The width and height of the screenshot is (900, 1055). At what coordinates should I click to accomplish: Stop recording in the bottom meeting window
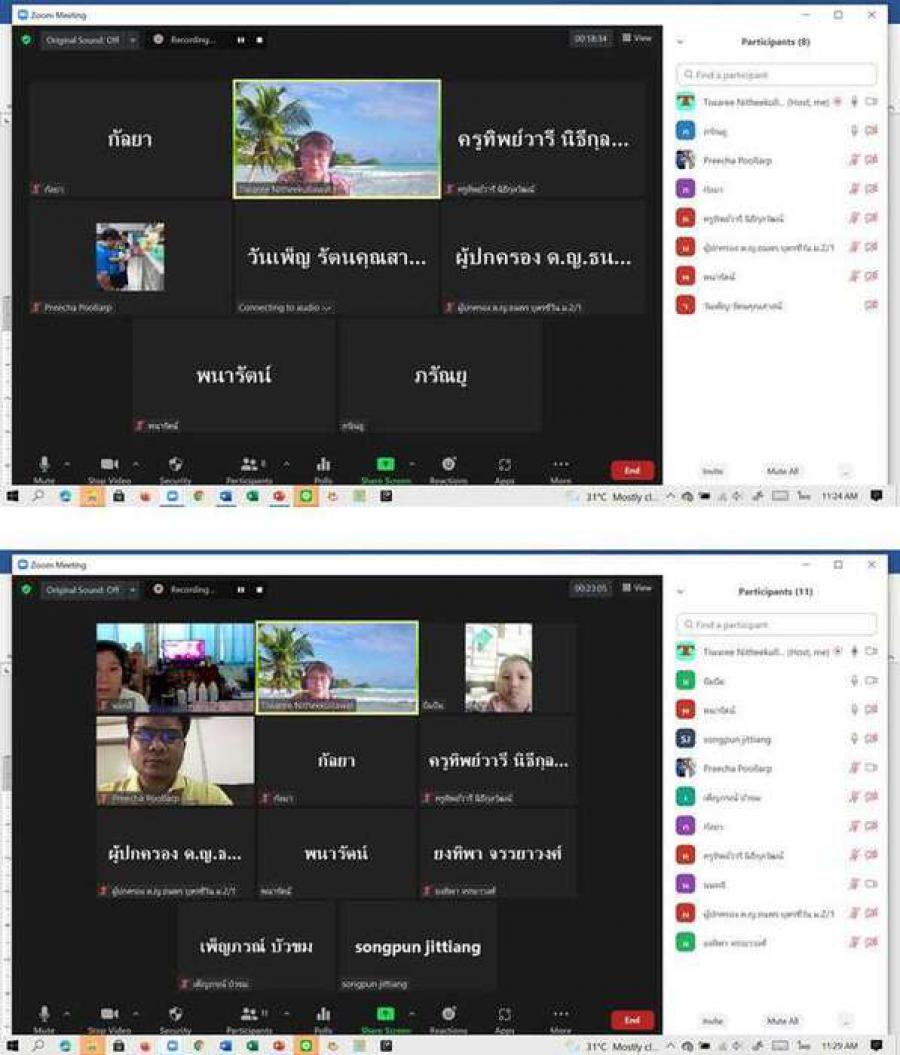[x=259, y=590]
